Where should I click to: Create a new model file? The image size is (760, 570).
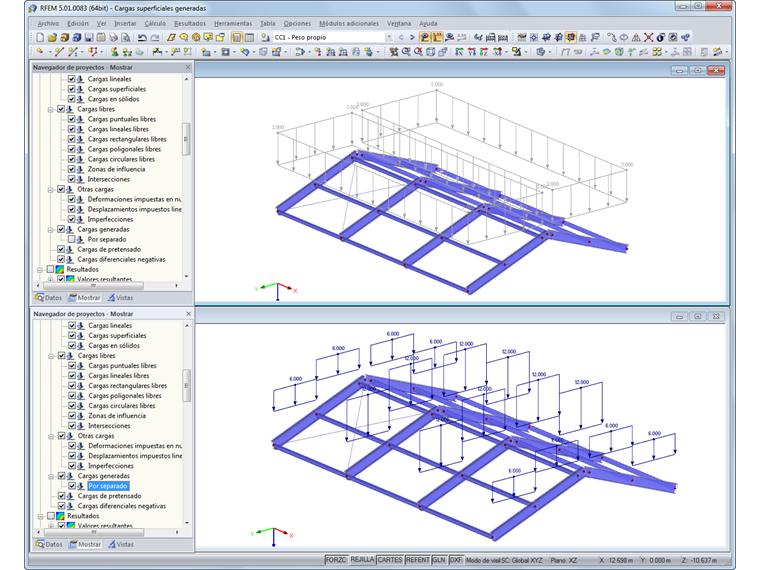tap(40, 37)
